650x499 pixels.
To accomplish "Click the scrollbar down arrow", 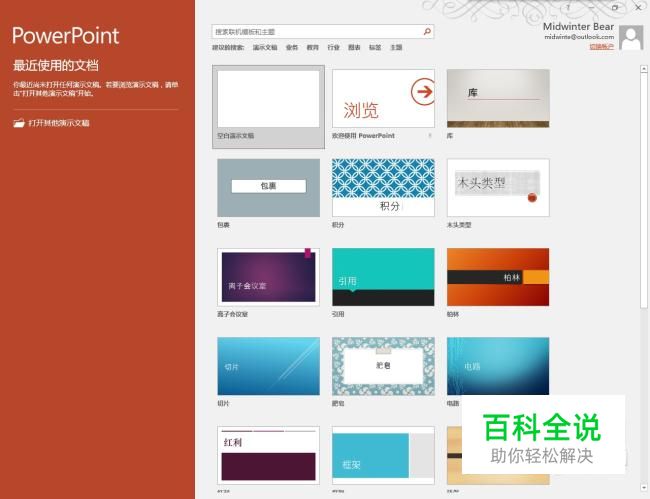I will click(x=644, y=487).
